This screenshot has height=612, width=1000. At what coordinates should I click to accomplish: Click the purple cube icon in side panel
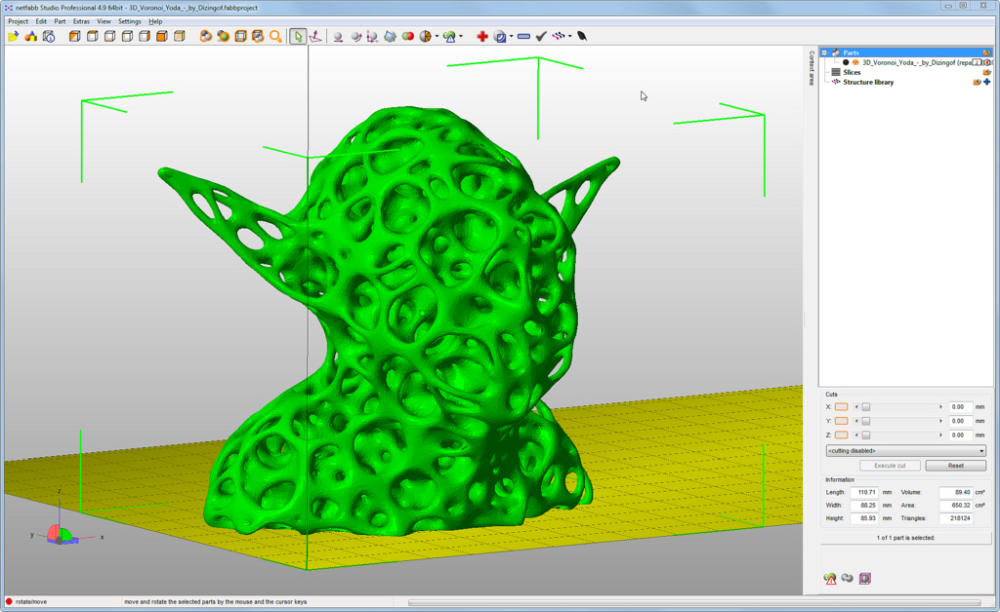click(x=865, y=578)
